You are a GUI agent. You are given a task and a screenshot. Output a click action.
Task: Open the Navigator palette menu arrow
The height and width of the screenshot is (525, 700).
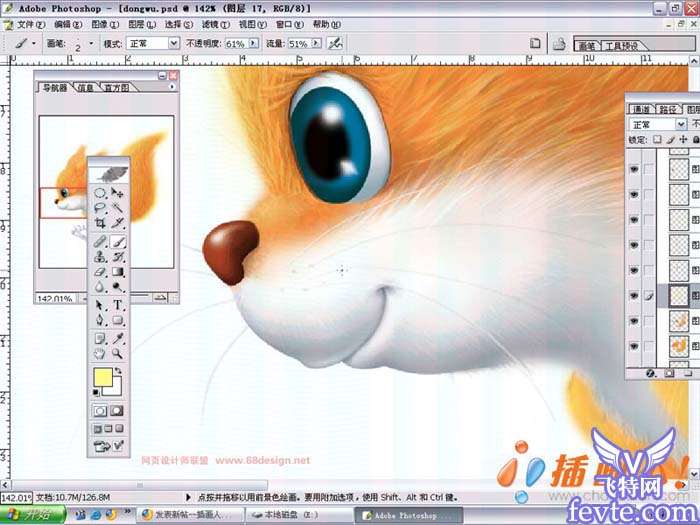pyautogui.click(x=172, y=87)
